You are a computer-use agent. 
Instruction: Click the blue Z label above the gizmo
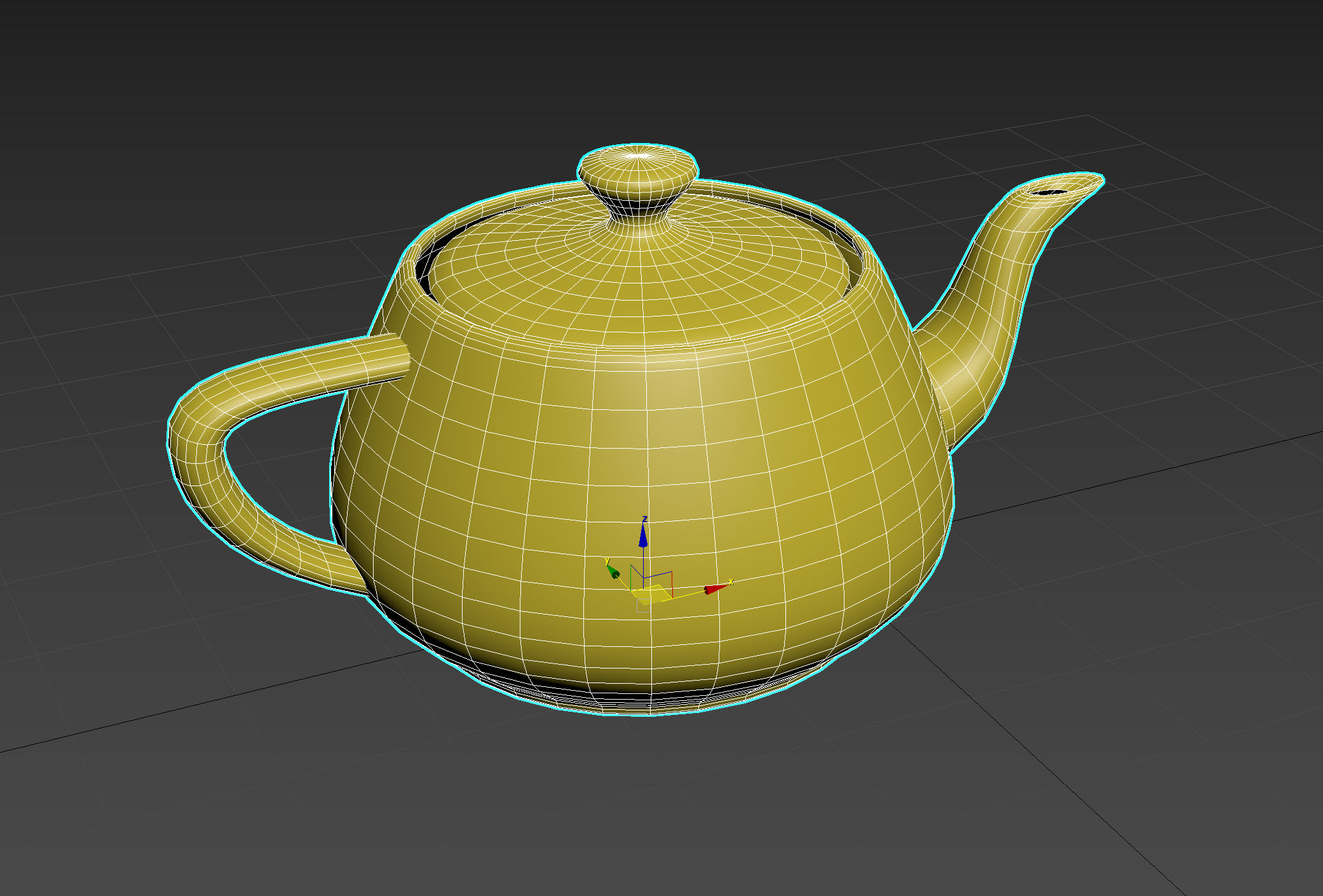[644, 519]
